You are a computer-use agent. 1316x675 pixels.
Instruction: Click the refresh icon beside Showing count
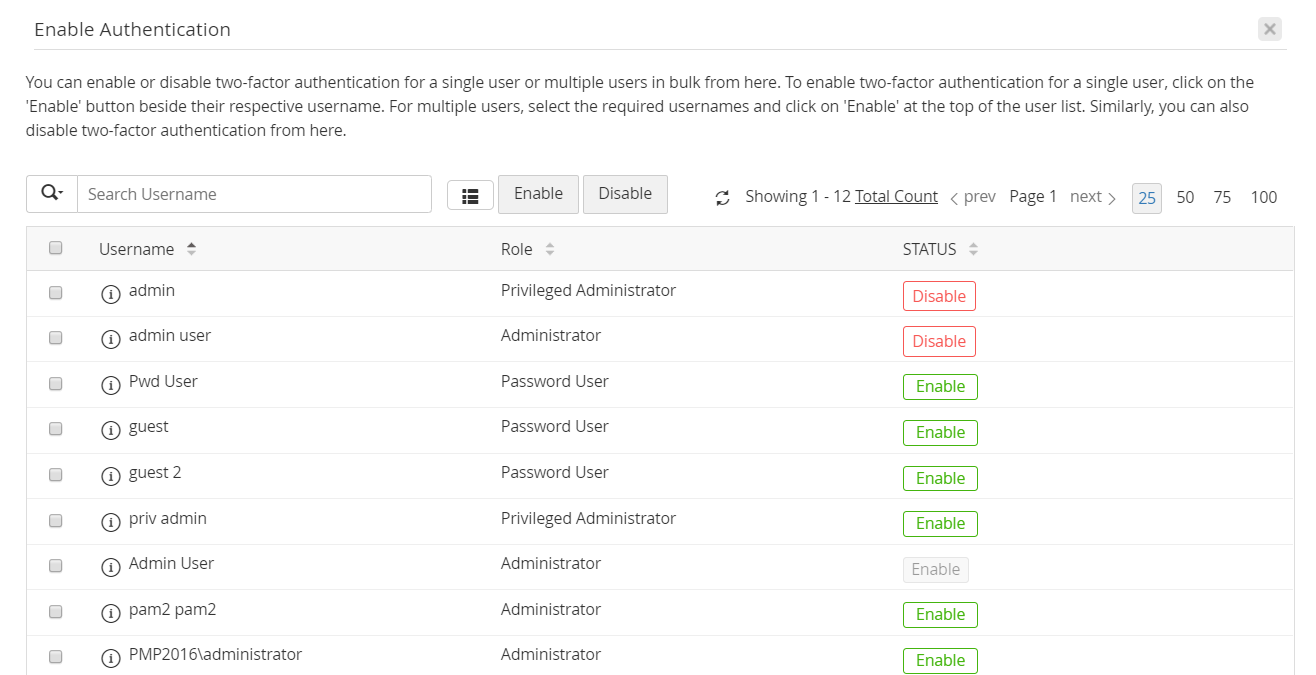tap(722, 198)
